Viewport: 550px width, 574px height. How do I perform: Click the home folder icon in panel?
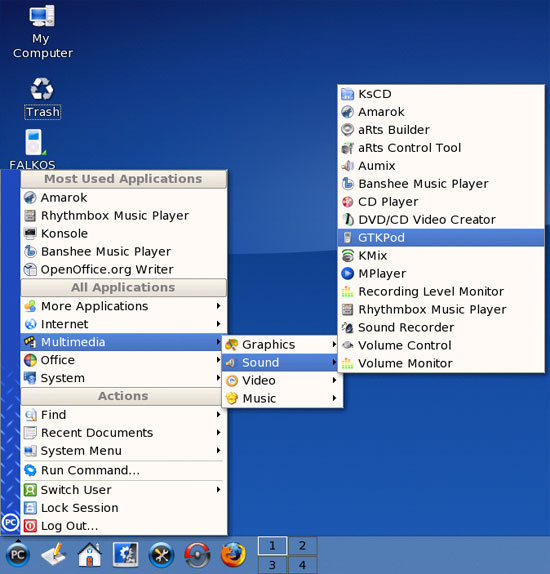click(90, 555)
